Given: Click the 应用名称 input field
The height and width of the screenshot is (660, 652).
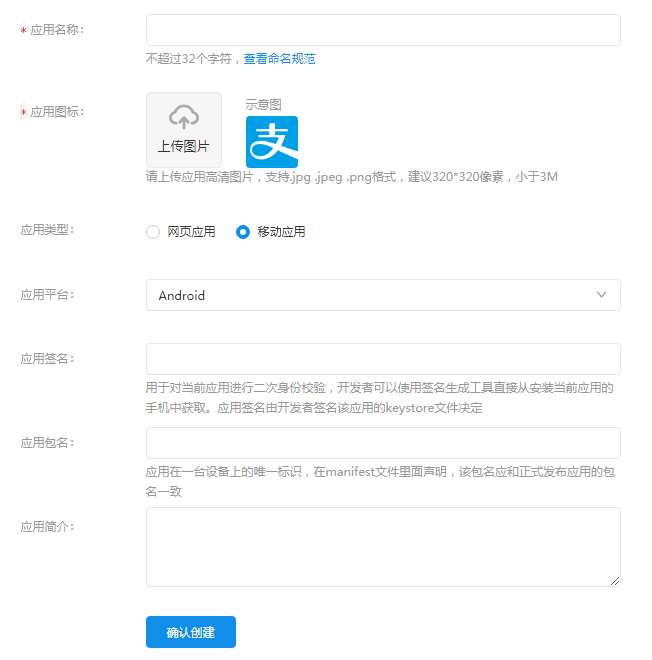Looking at the screenshot, I should tap(383, 30).
